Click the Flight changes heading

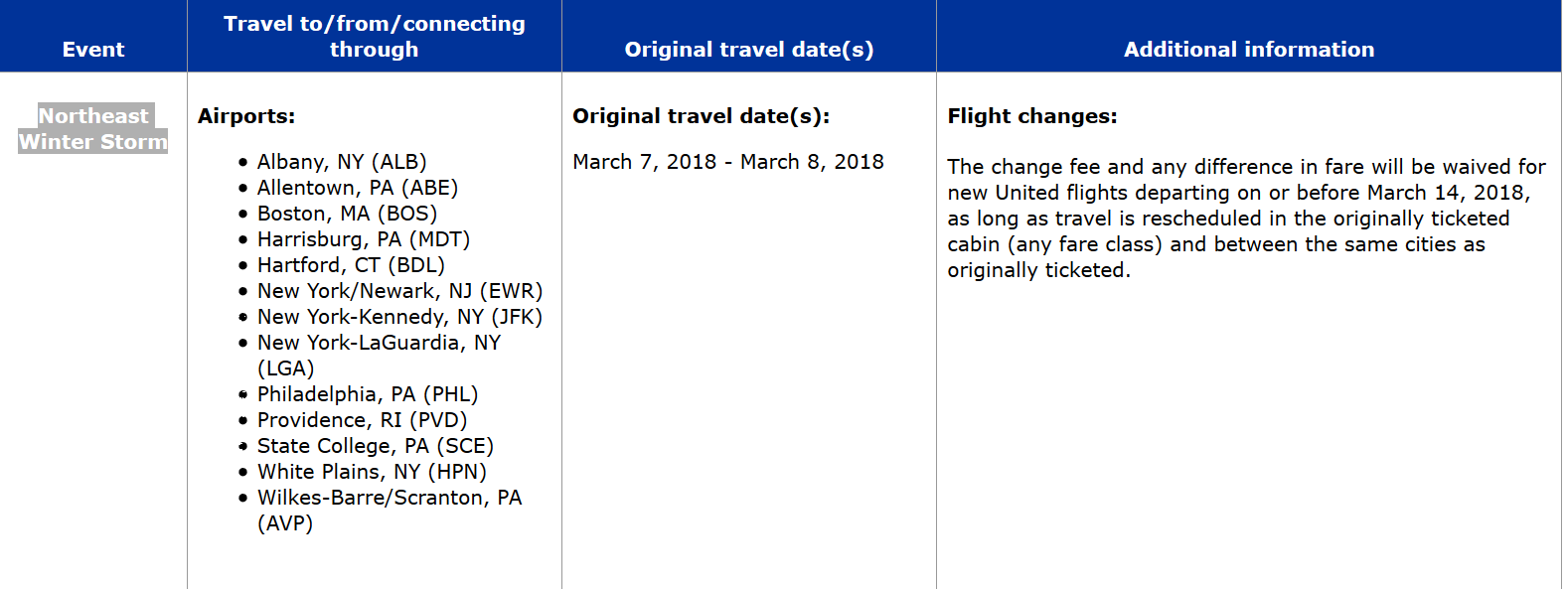coord(1032,116)
